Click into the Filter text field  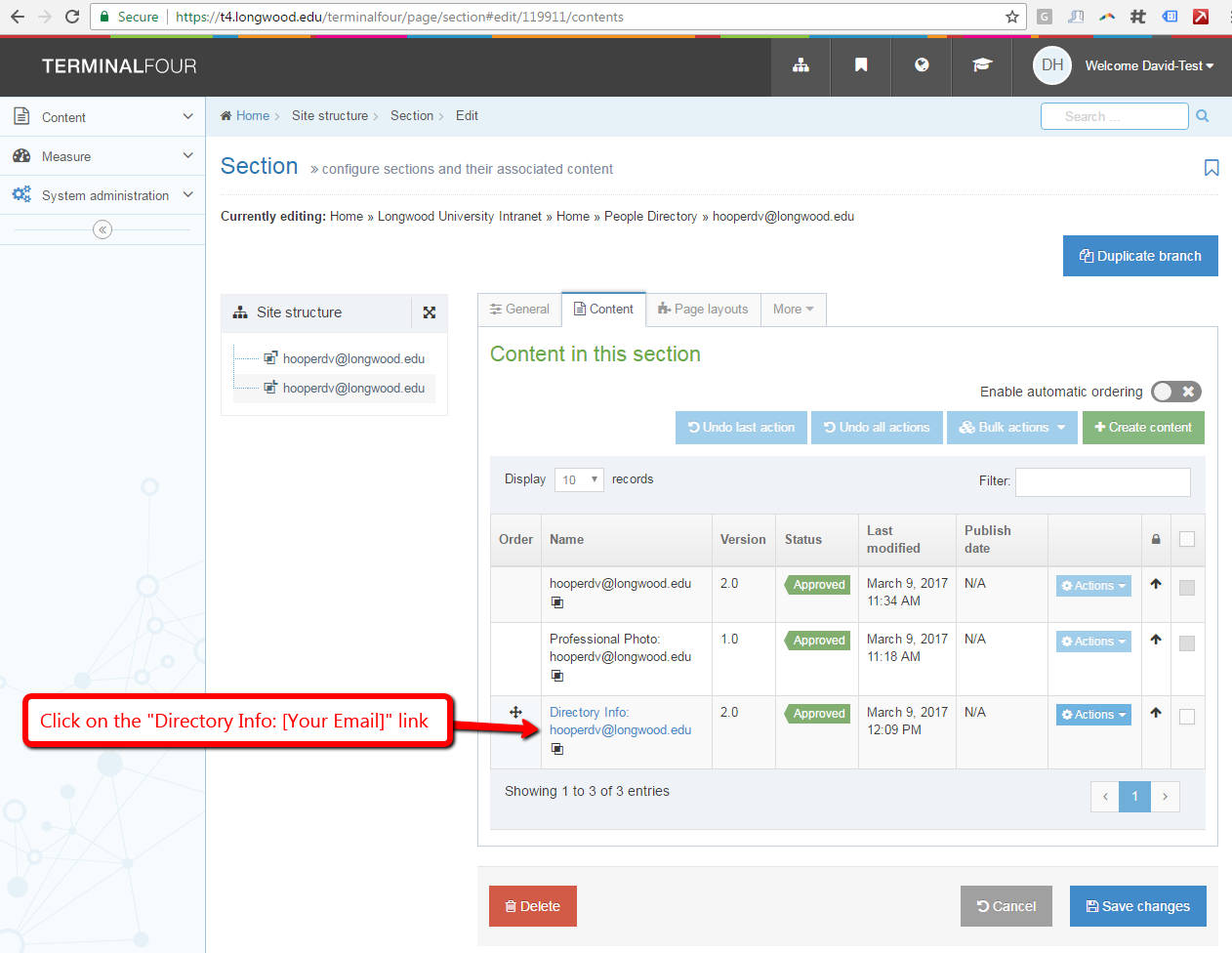coord(1103,481)
